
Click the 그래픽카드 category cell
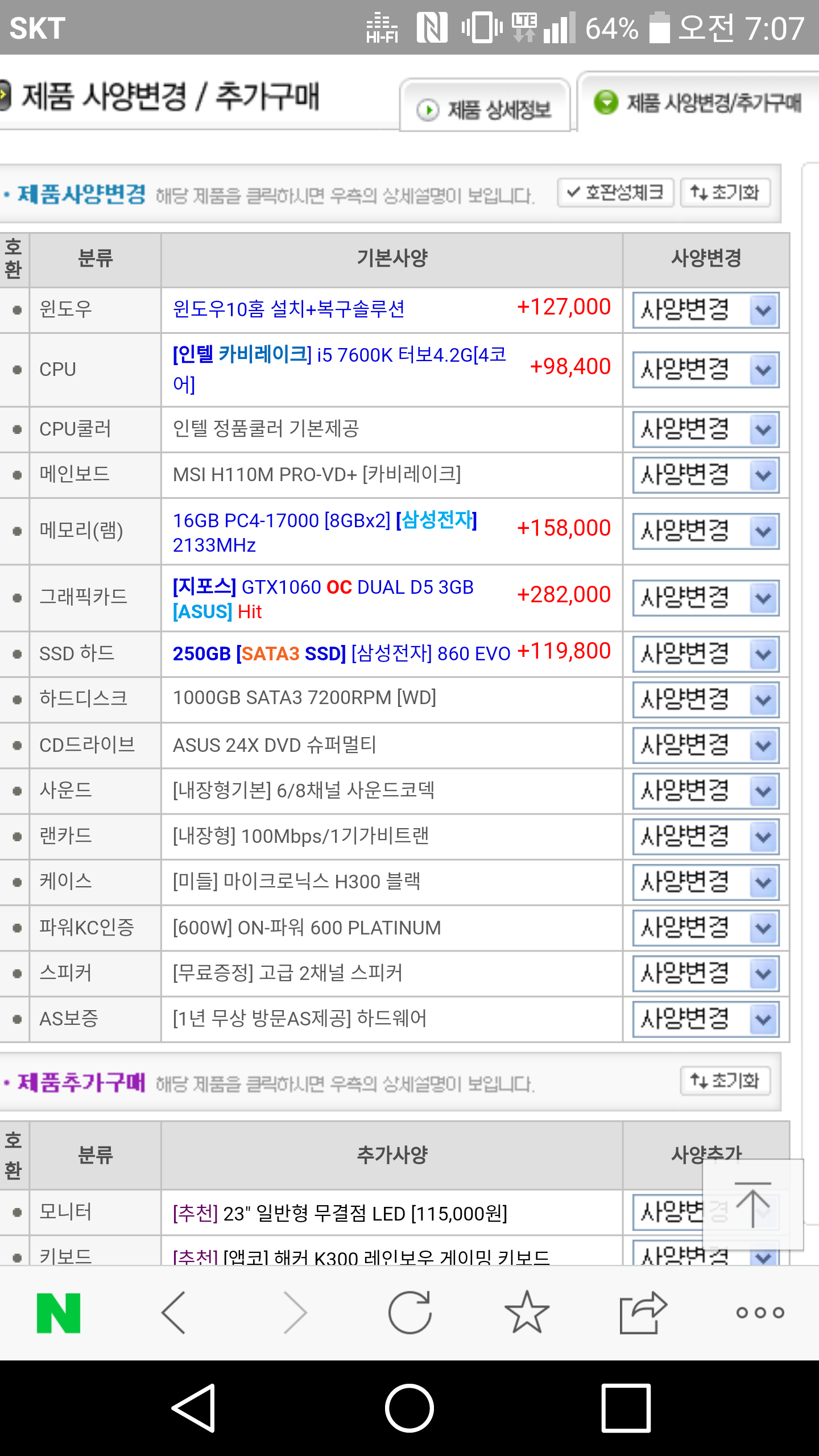tap(95, 598)
